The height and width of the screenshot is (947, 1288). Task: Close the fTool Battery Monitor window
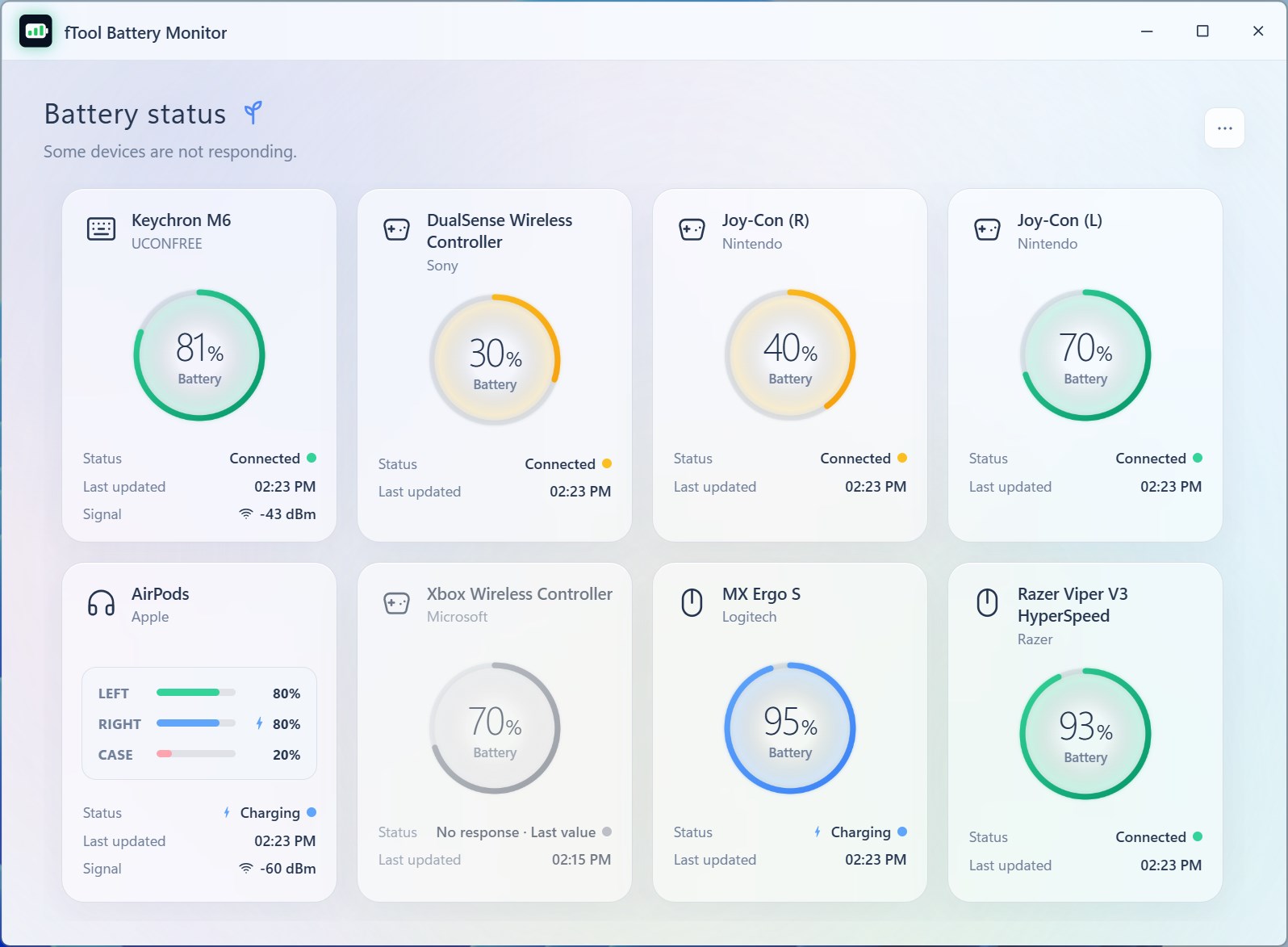click(1258, 31)
